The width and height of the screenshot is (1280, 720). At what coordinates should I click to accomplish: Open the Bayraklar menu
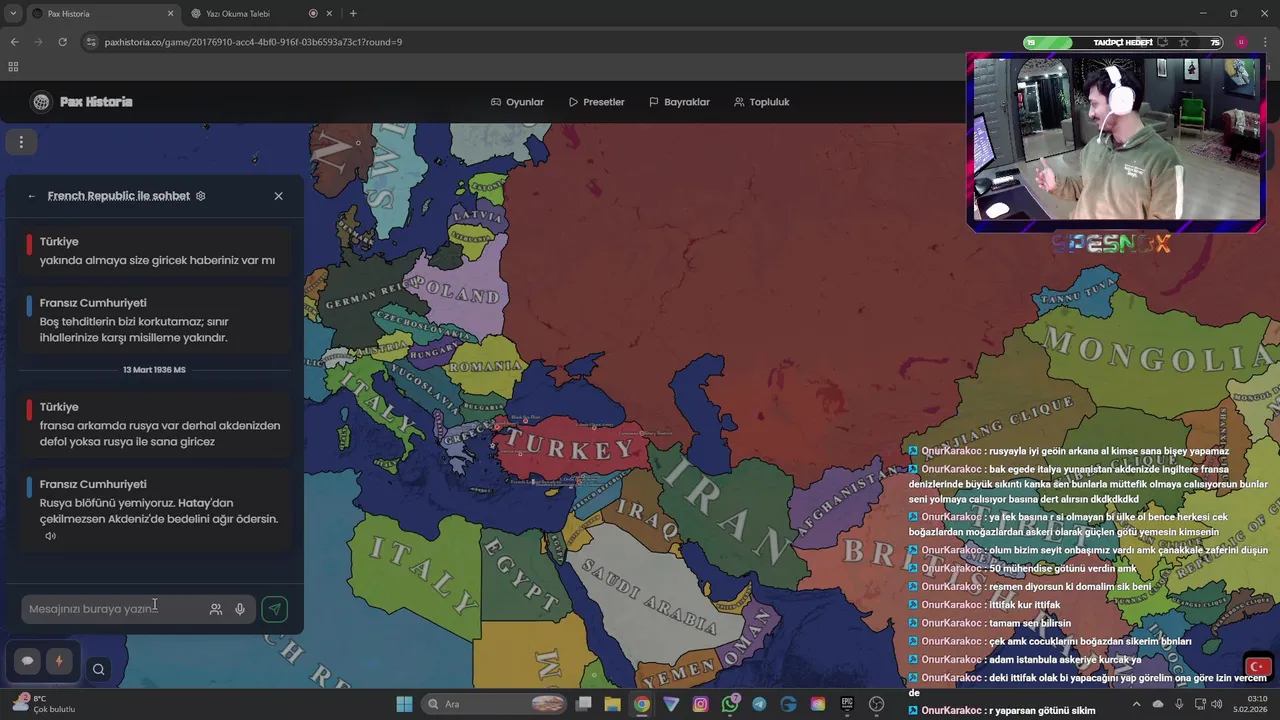(x=679, y=102)
